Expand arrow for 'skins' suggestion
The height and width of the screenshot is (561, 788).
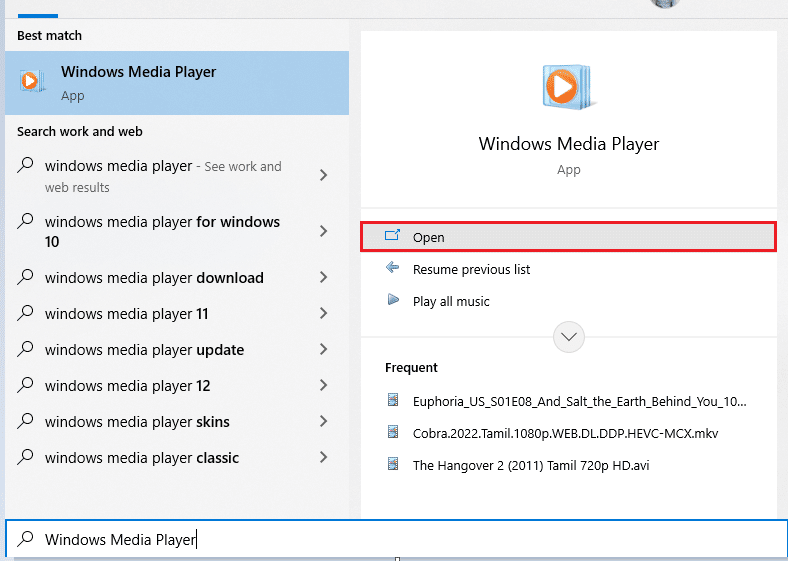pyautogui.click(x=324, y=422)
